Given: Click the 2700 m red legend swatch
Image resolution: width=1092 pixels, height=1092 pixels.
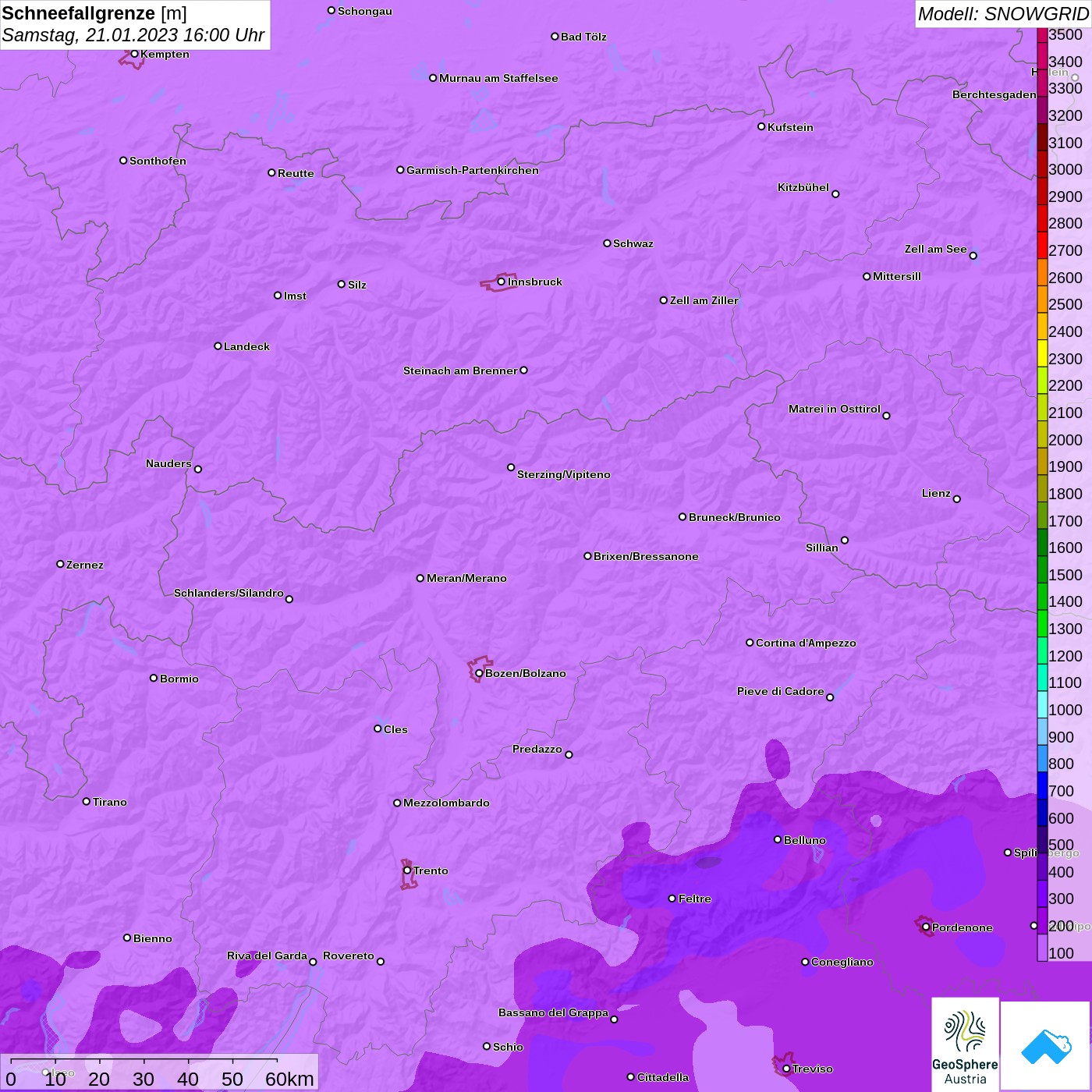Looking at the screenshot, I should [x=1042, y=245].
